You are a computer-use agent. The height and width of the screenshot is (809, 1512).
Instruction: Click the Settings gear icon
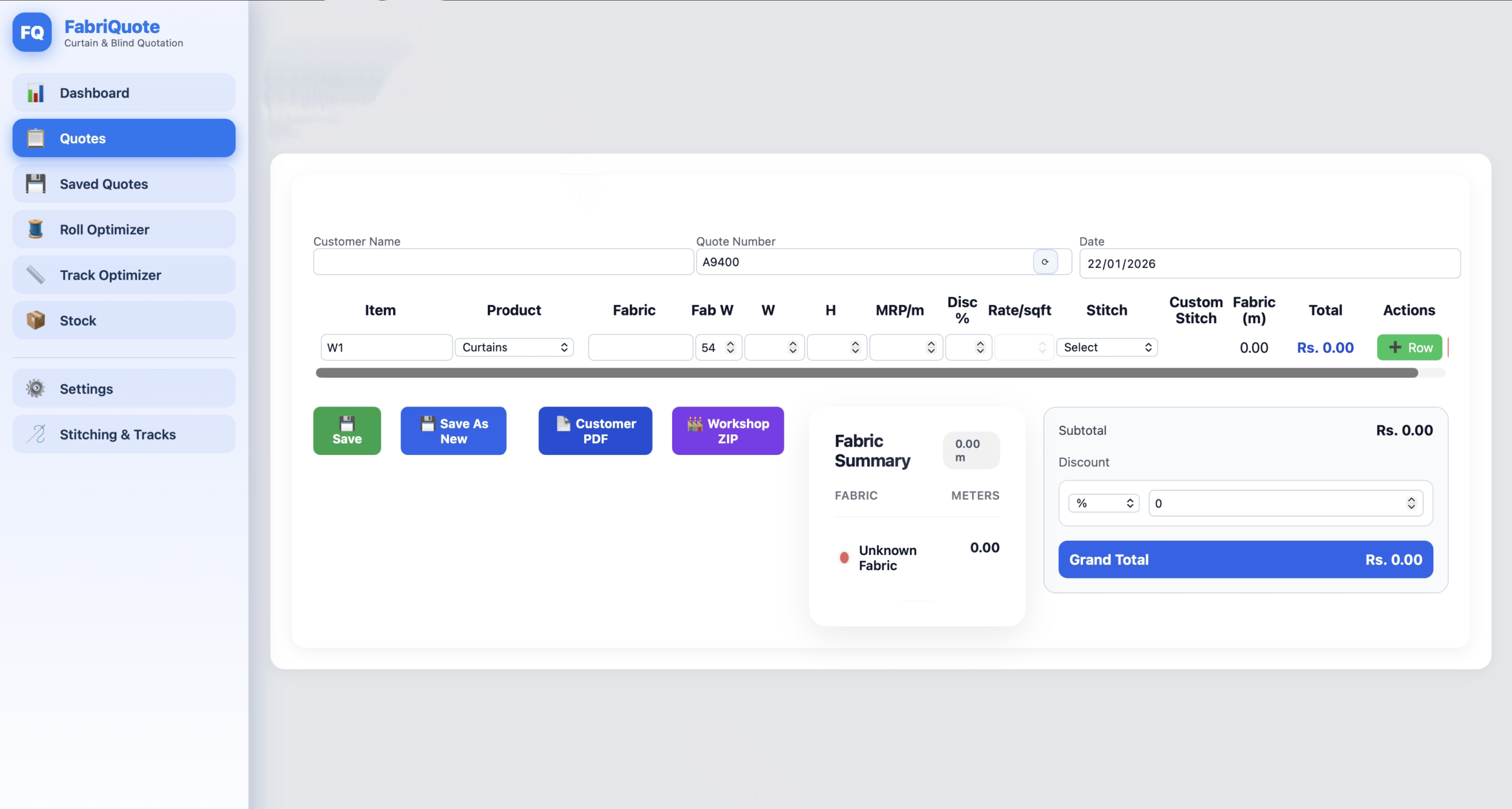point(35,388)
